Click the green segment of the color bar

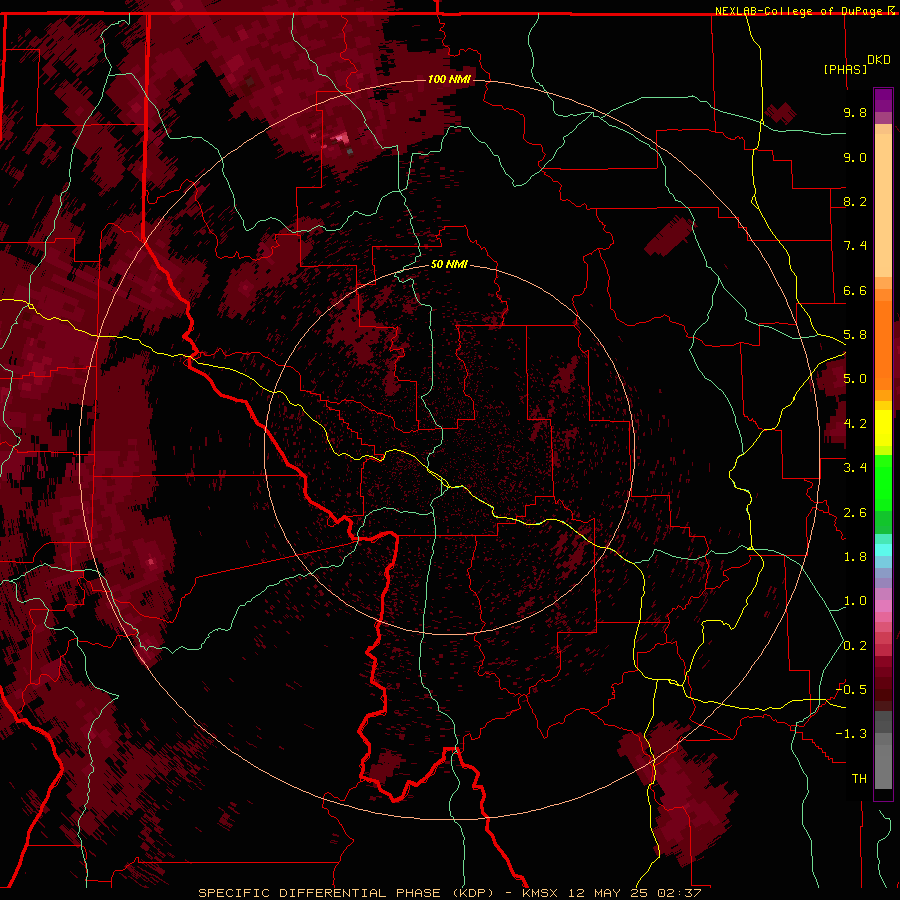tap(883, 494)
